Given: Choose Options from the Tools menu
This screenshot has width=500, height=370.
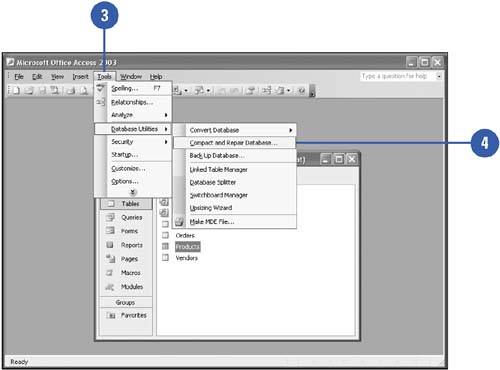Looking at the screenshot, I should point(133,181).
